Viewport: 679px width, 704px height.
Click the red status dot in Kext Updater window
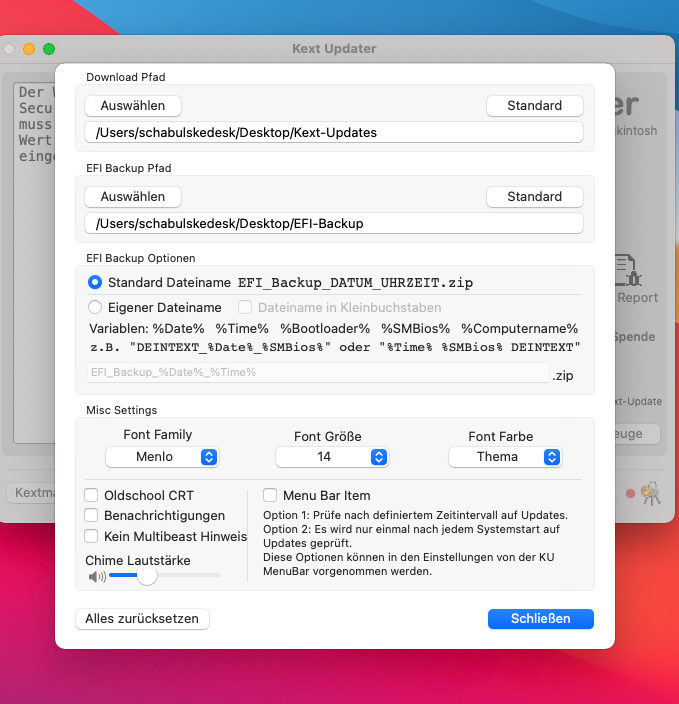point(630,494)
